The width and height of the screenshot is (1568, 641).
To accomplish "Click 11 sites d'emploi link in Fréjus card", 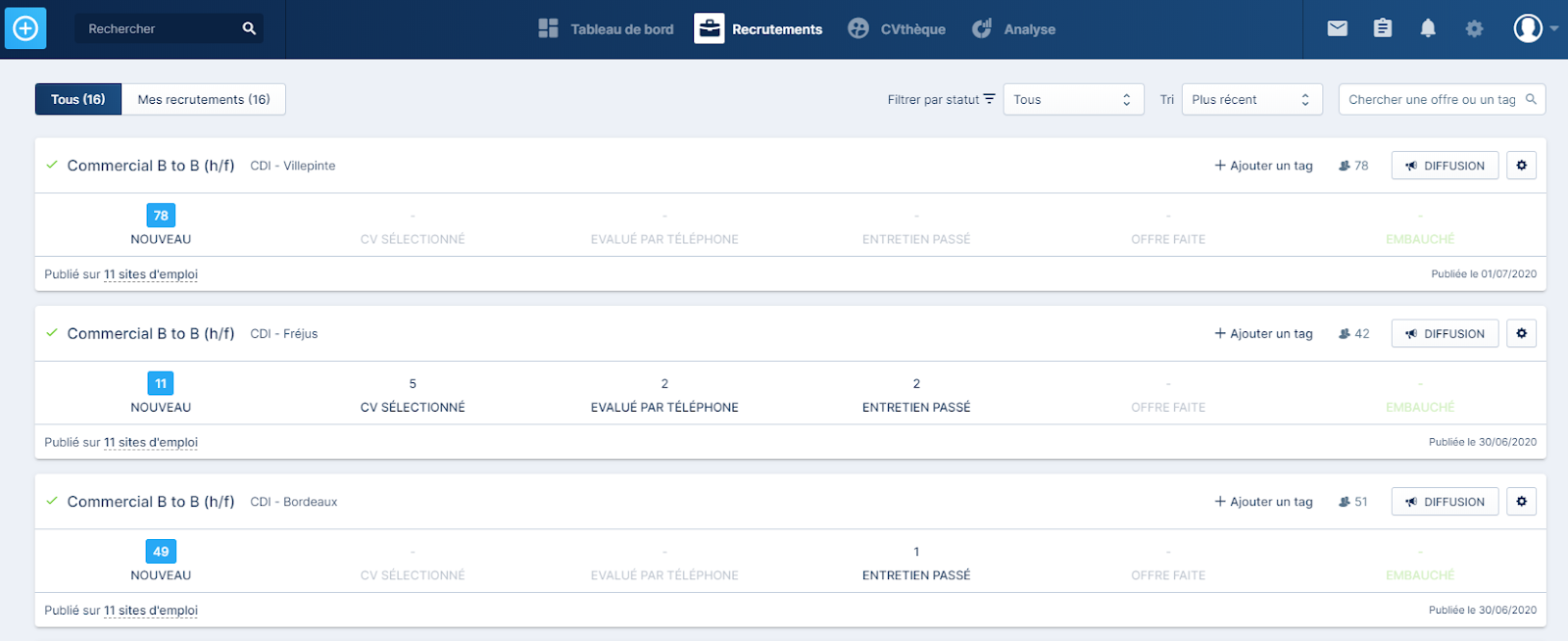I will [x=151, y=442].
